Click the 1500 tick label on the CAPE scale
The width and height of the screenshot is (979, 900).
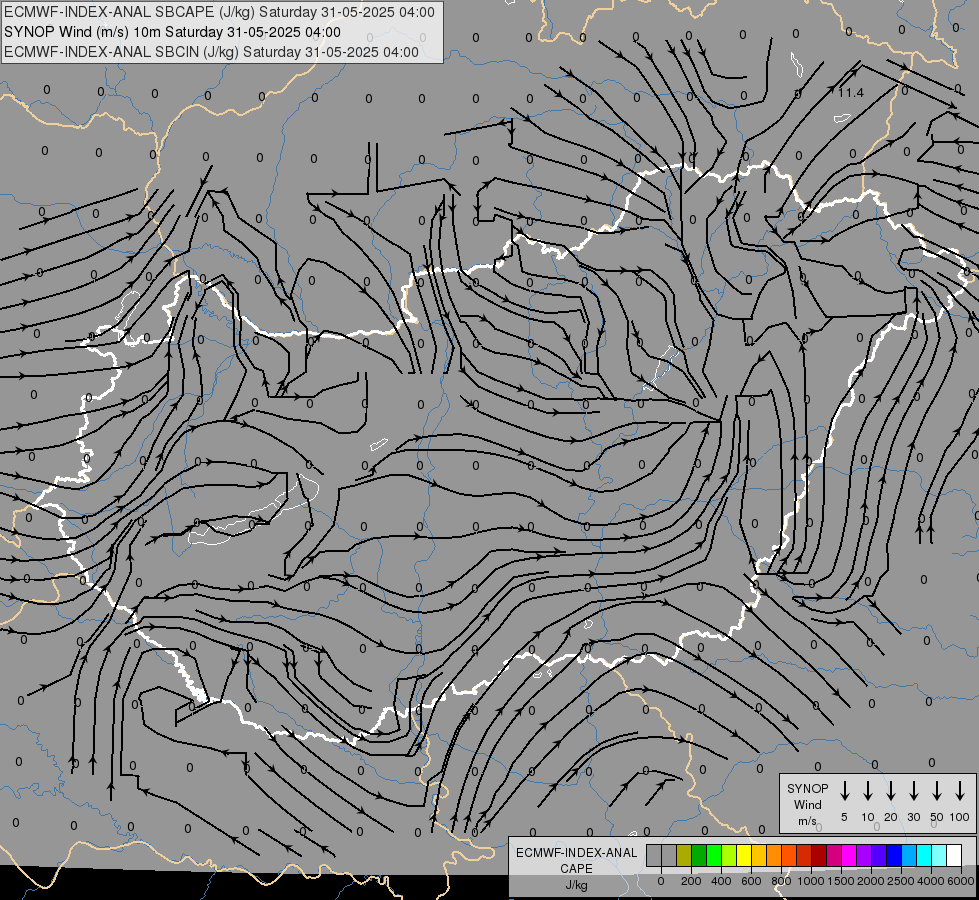841,881
